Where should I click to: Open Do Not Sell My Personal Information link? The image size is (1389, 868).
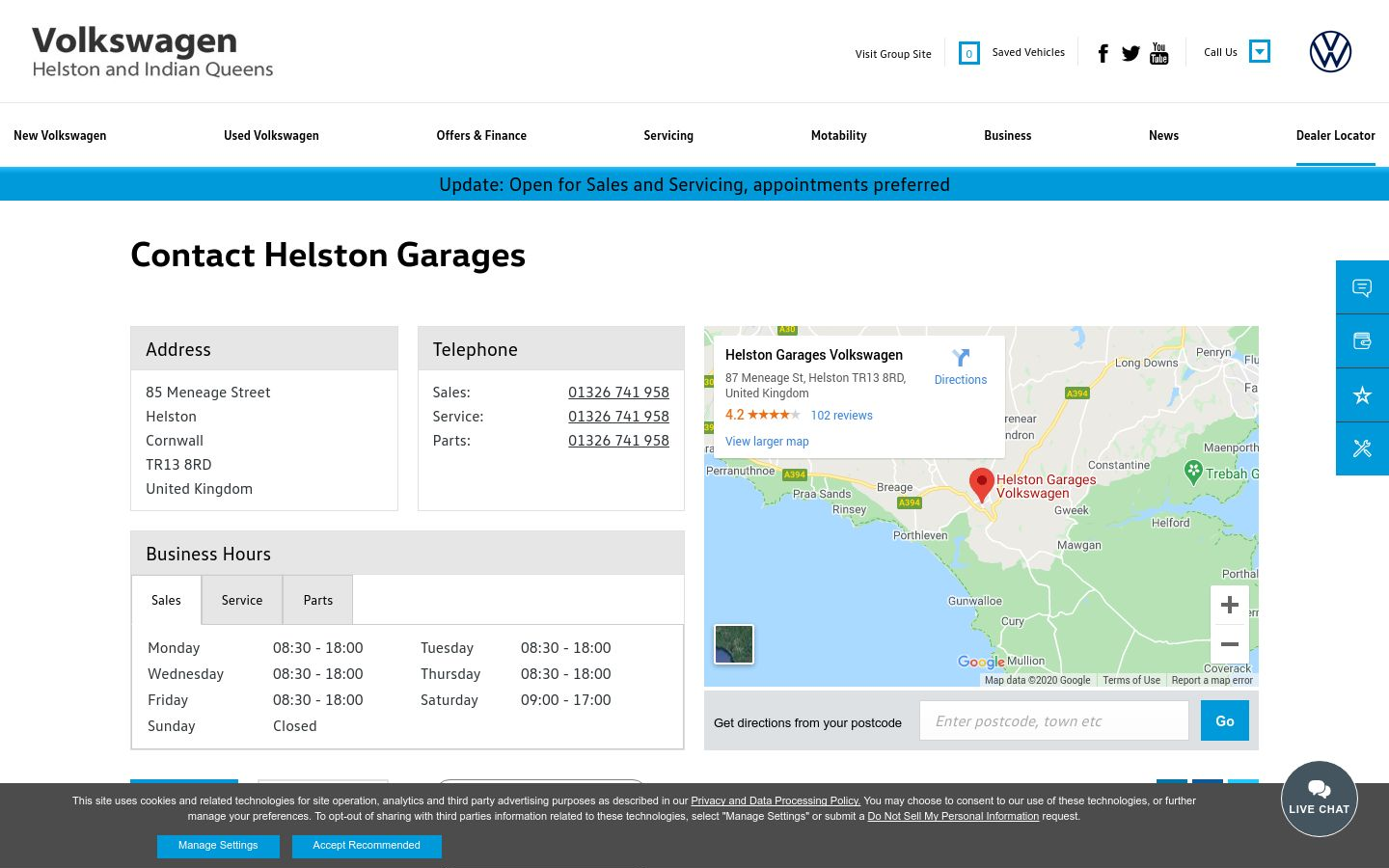coord(953,816)
